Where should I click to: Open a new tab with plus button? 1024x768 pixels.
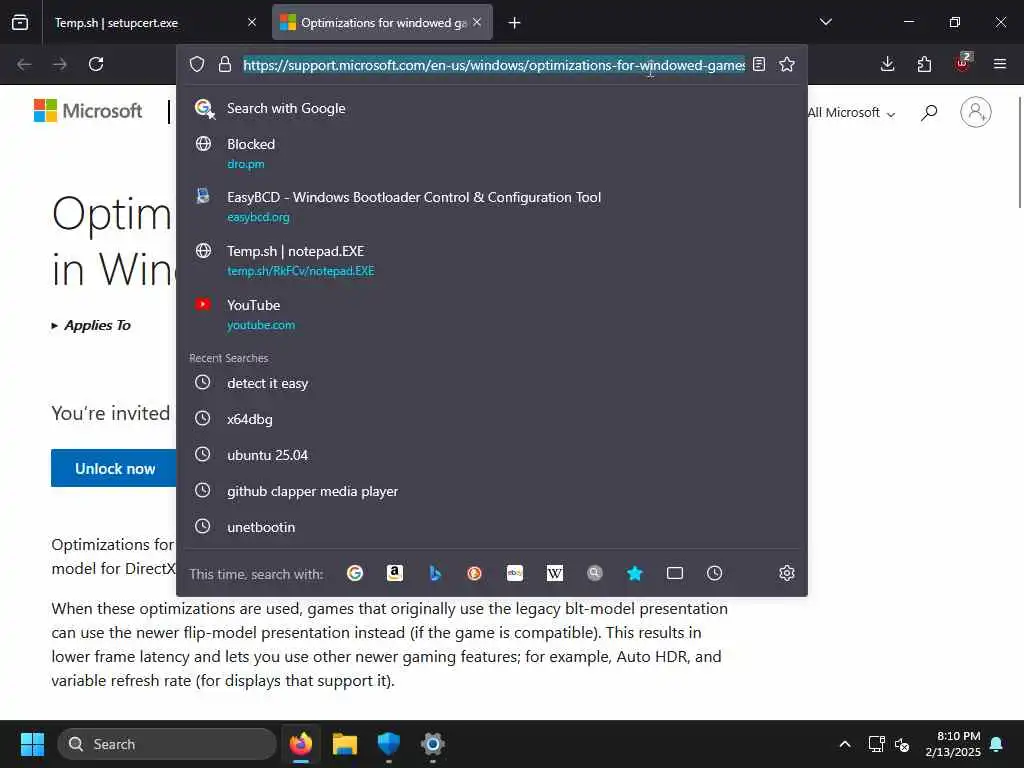coord(515,23)
